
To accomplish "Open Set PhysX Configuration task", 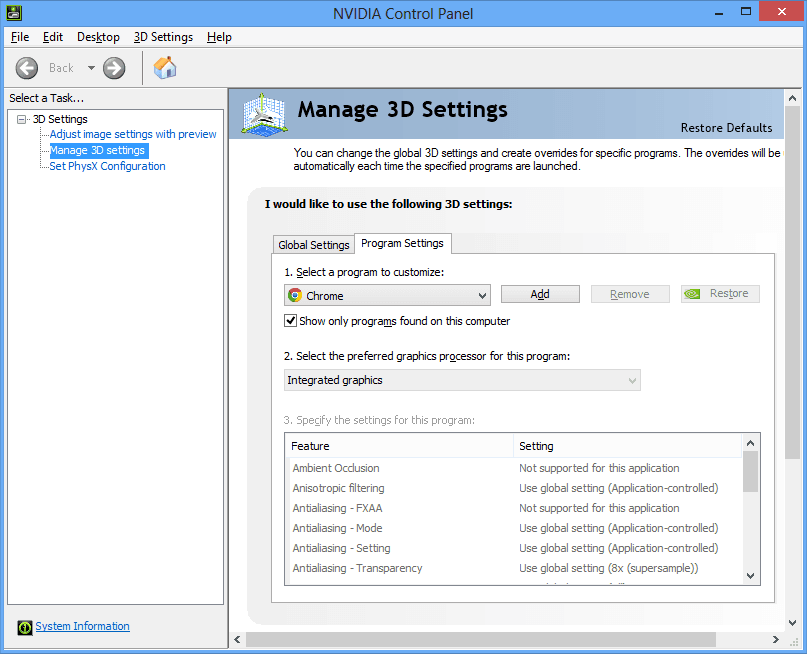I will coord(108,166).
